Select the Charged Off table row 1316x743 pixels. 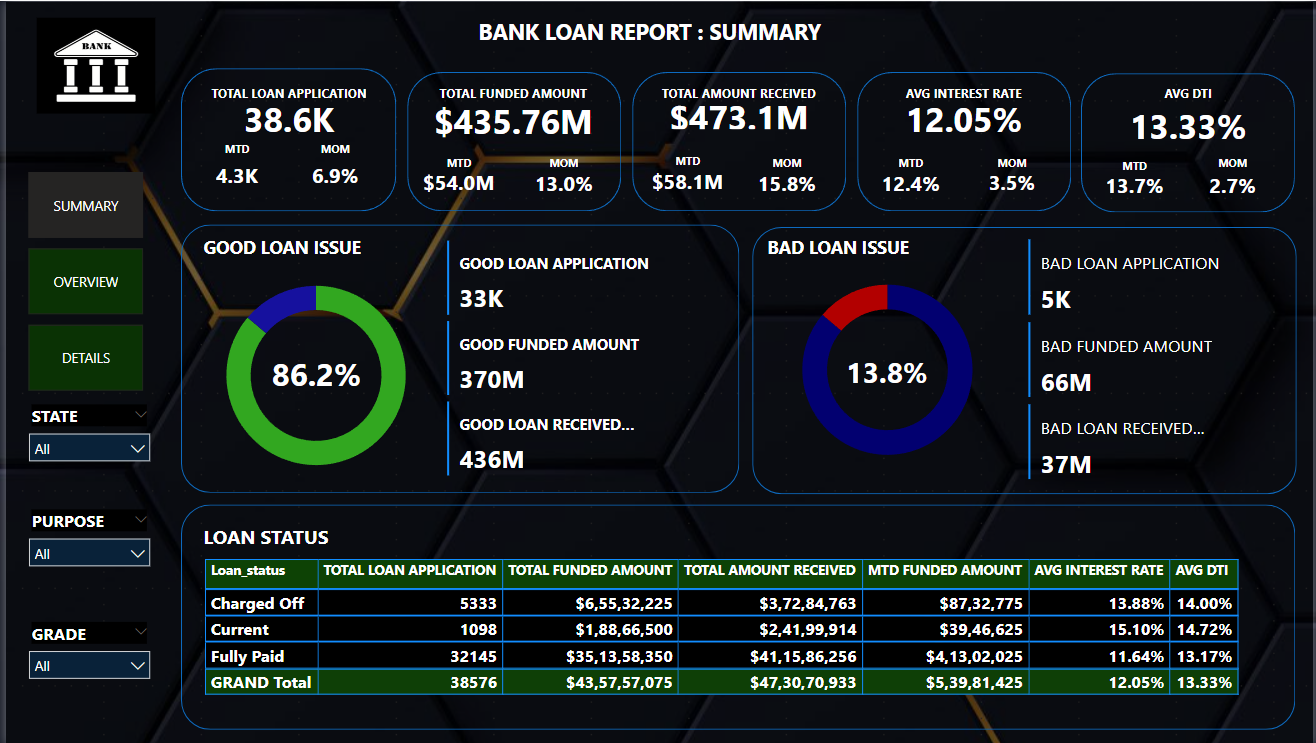257,604
